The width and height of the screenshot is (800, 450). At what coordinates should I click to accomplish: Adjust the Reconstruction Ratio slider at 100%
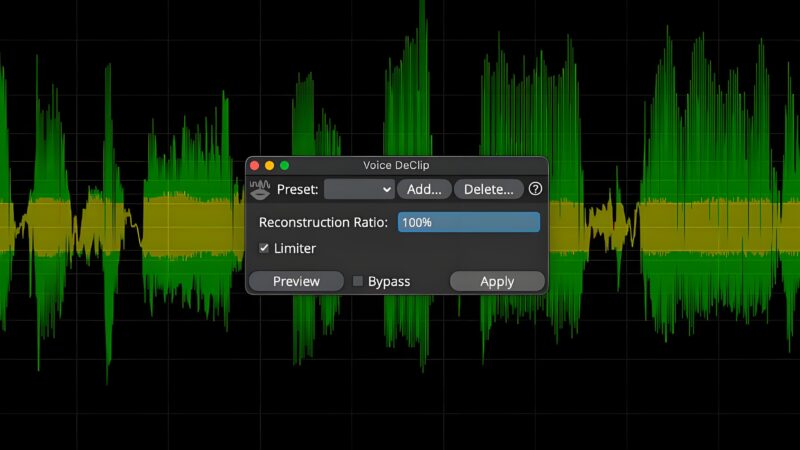469,222
